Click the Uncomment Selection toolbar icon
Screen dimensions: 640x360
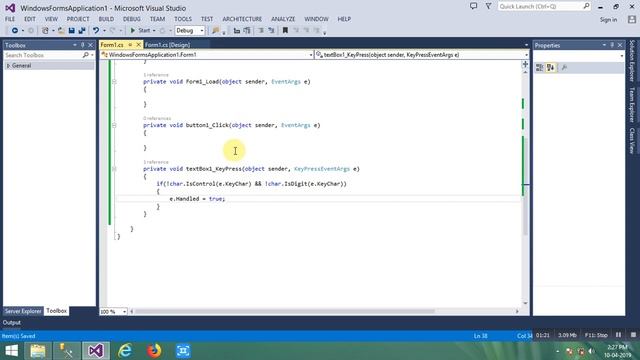pyautogui.click(x=271, y=31)
